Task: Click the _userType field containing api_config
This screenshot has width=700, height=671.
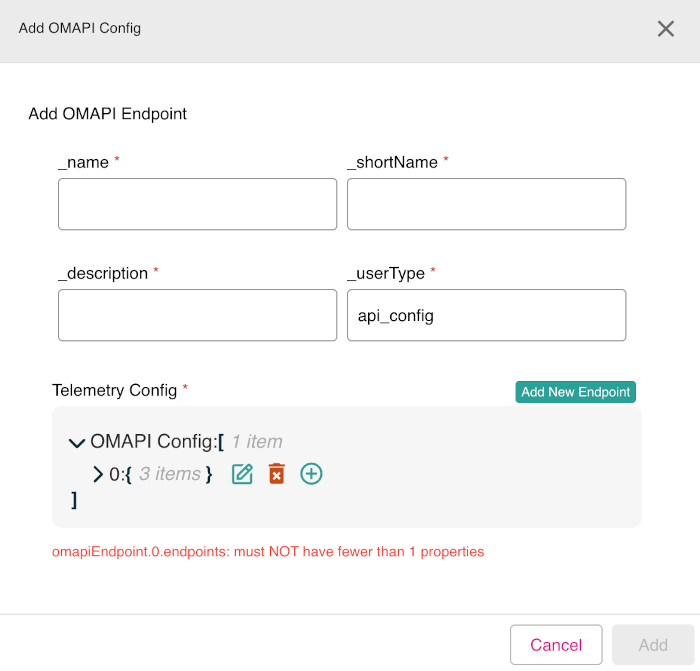Action: tap(486, 316)
